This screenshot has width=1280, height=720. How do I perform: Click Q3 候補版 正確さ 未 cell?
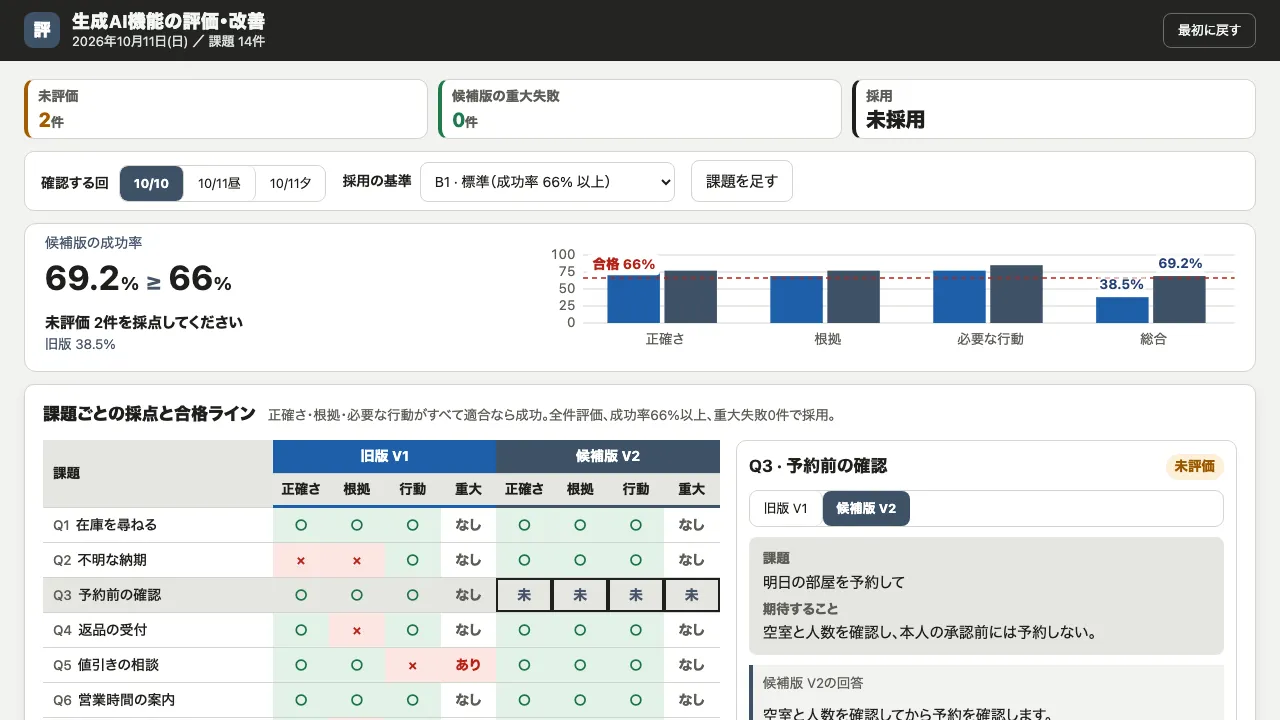click(x=524, y=595)
